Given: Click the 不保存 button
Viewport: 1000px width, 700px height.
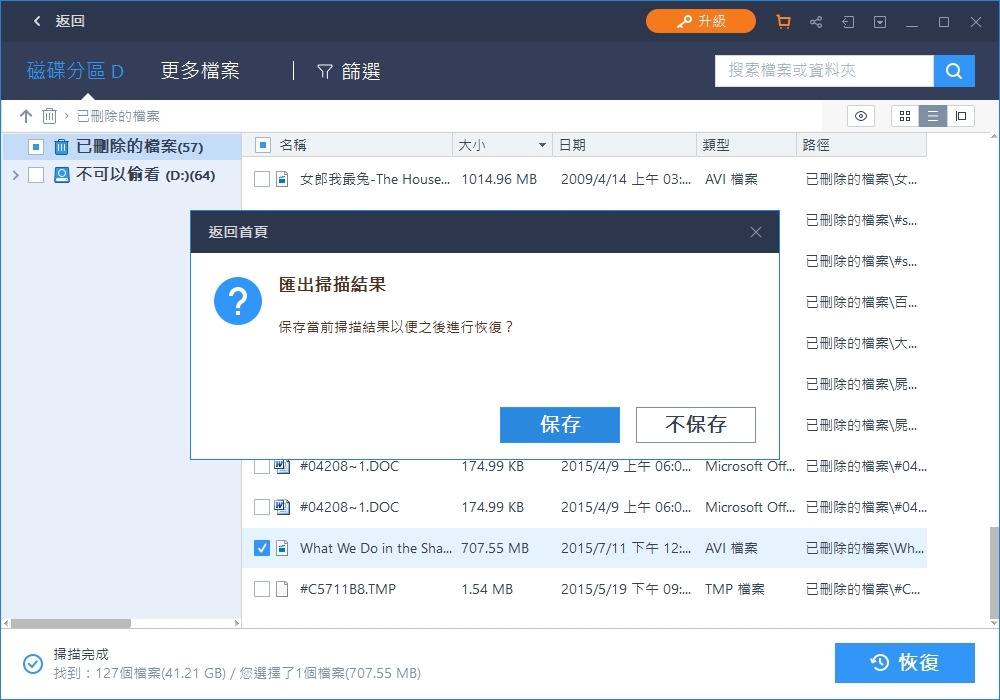Looking at the screenshot, I should point(696,425).
